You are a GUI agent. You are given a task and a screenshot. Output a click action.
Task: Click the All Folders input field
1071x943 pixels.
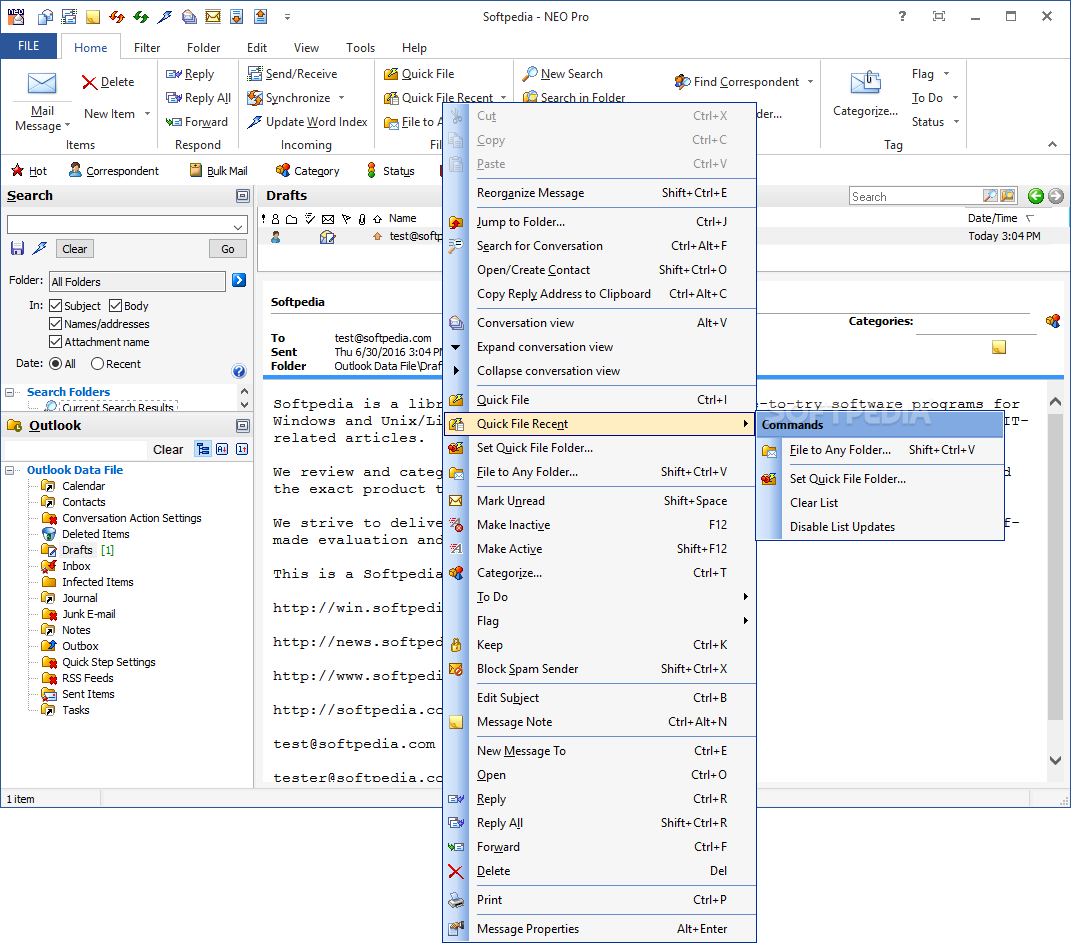137,281
